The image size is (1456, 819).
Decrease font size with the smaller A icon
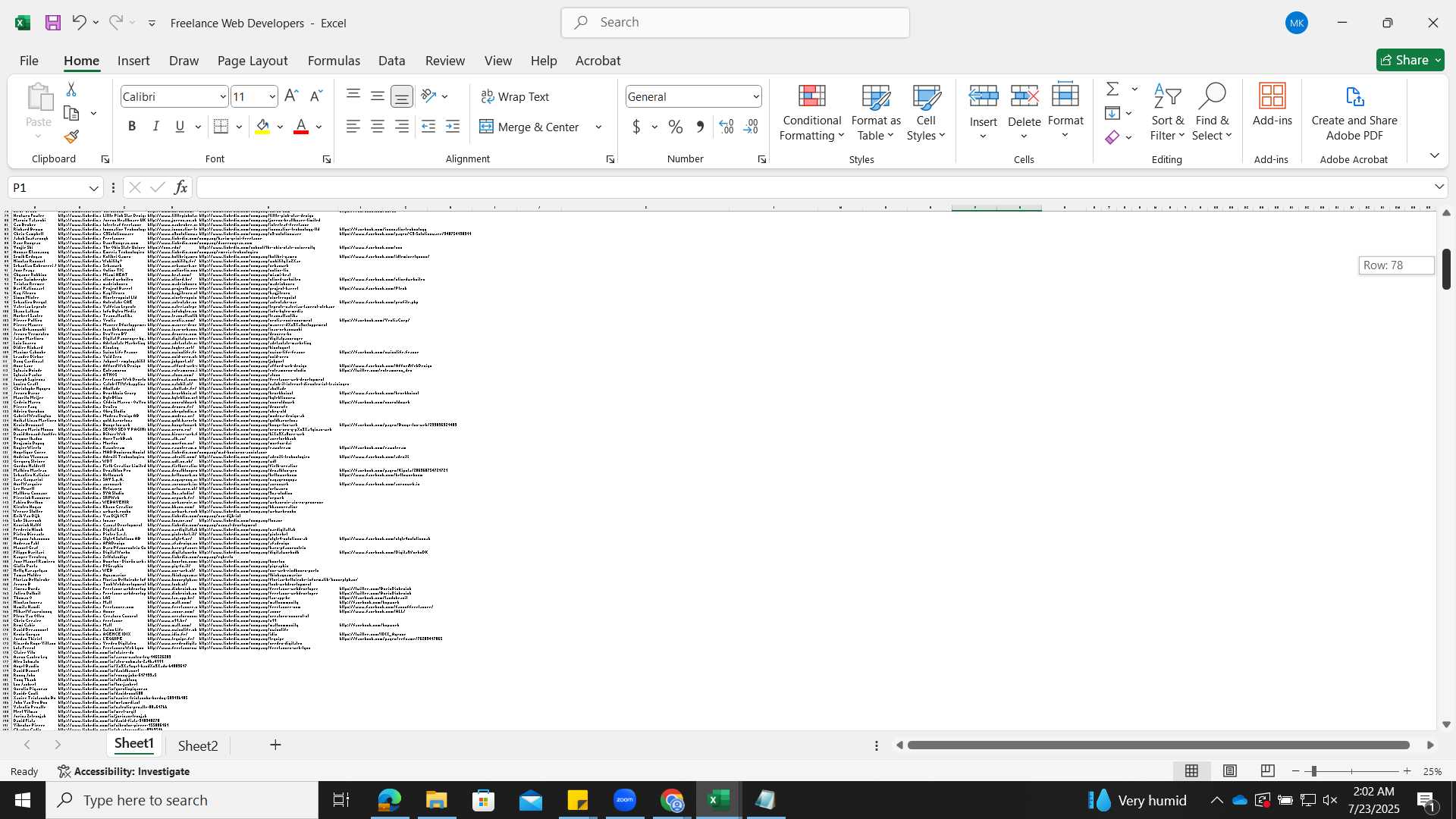pyautogui.click(x=316, y=96)
